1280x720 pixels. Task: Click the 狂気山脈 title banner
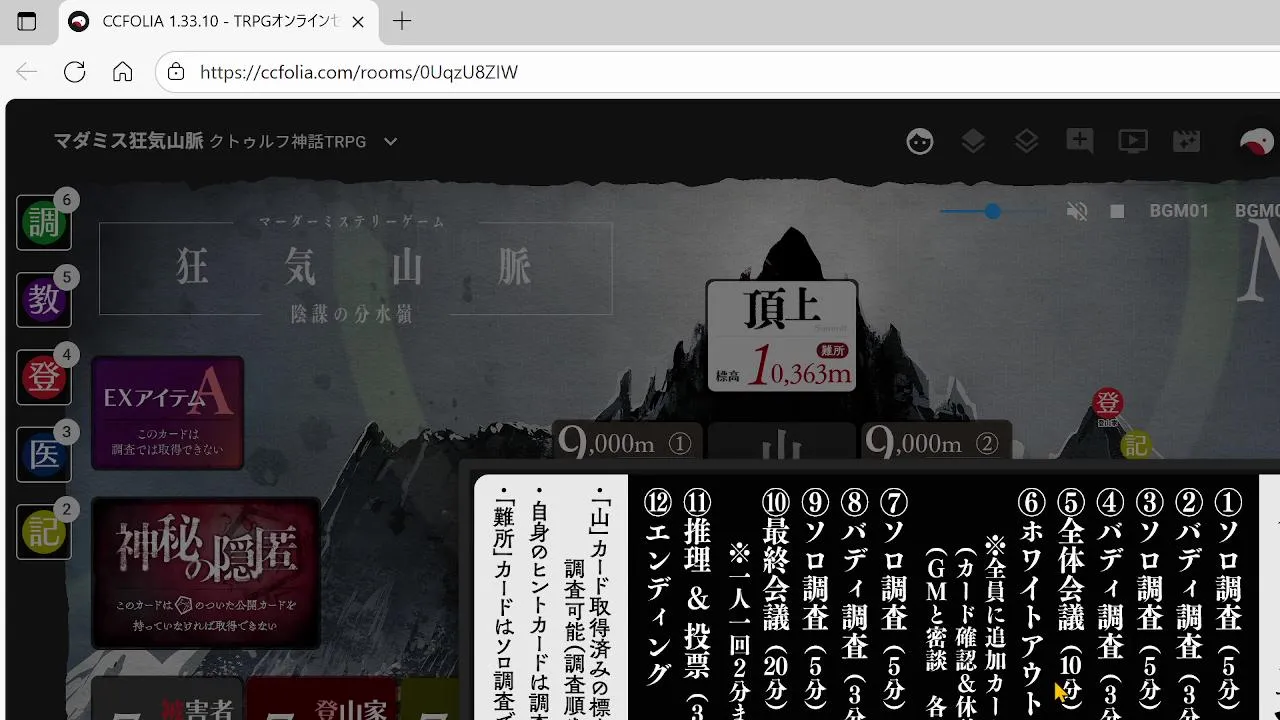point(356,268)
